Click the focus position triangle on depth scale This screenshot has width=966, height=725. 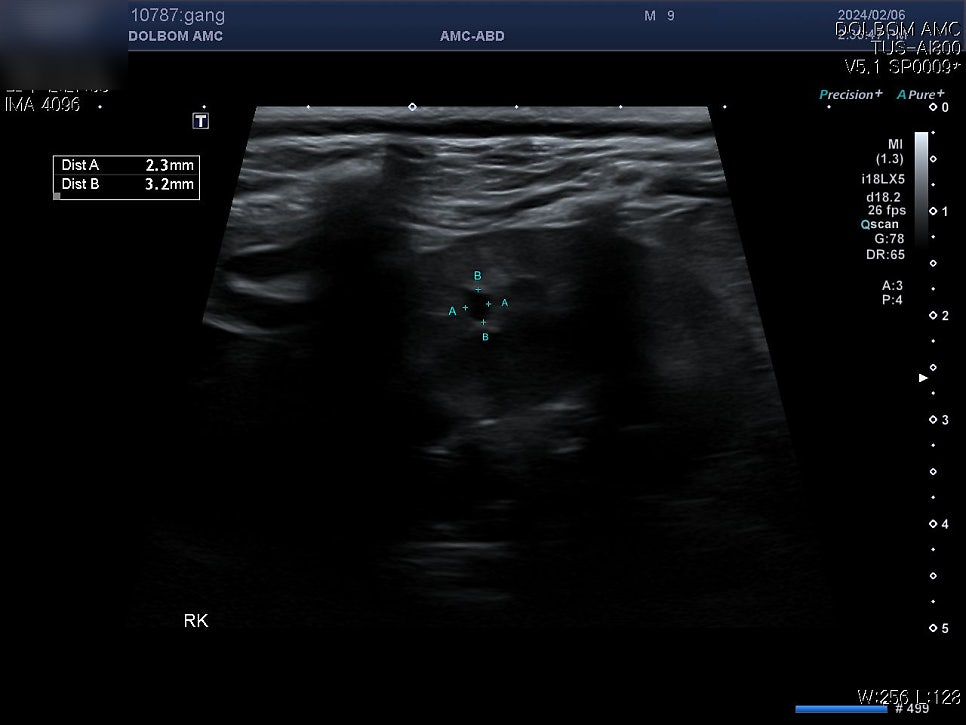(x=923, y=378)
